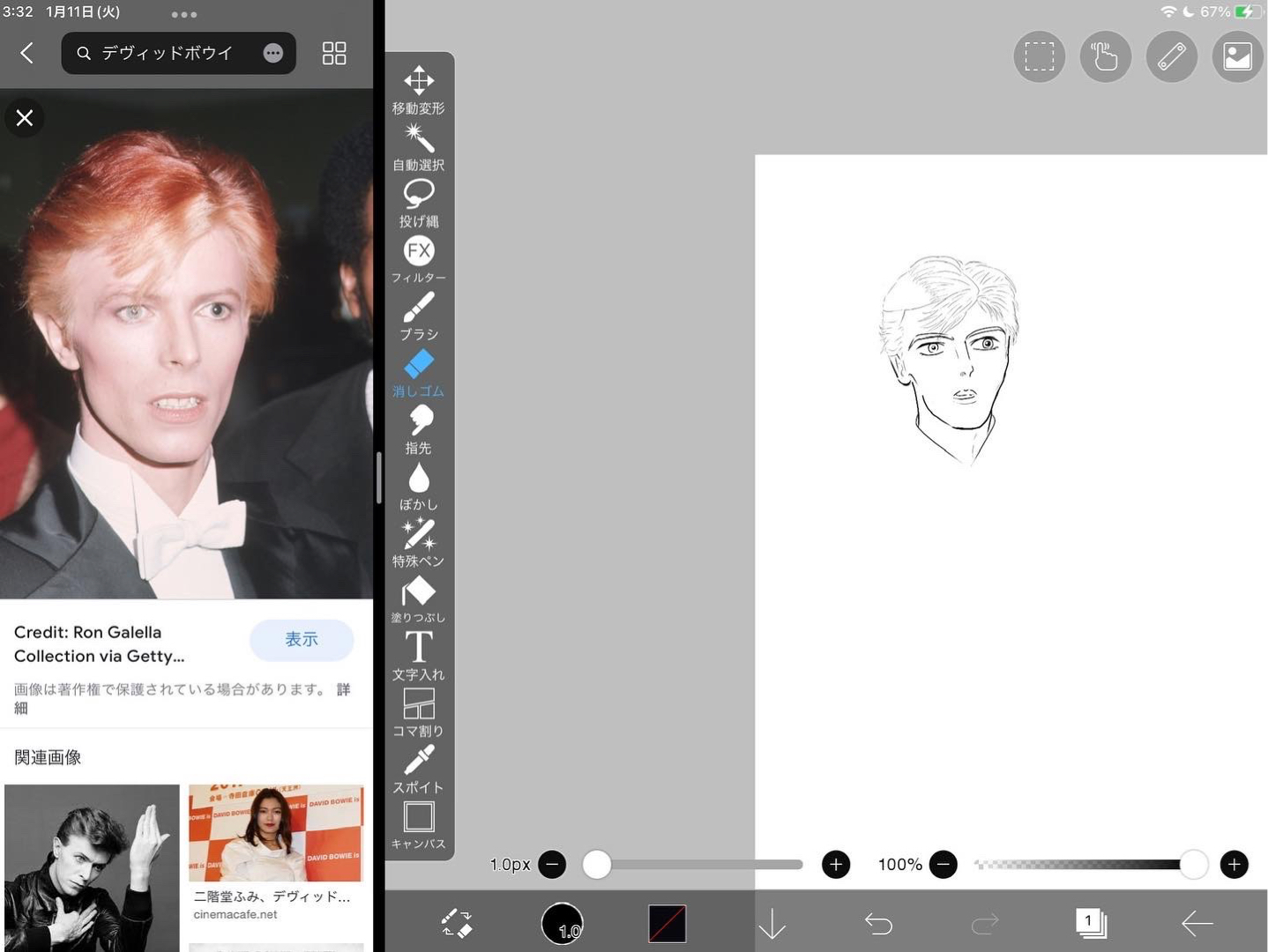Image resolution: width=1268 pixels, height=952 pixels.
Task: Select the Text tool (文字入れ)
Action: pos(418,656)
